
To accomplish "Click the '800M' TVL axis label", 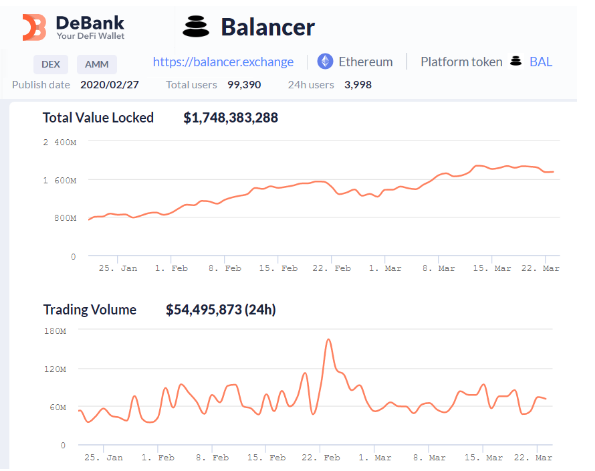I will coord(65,218).
